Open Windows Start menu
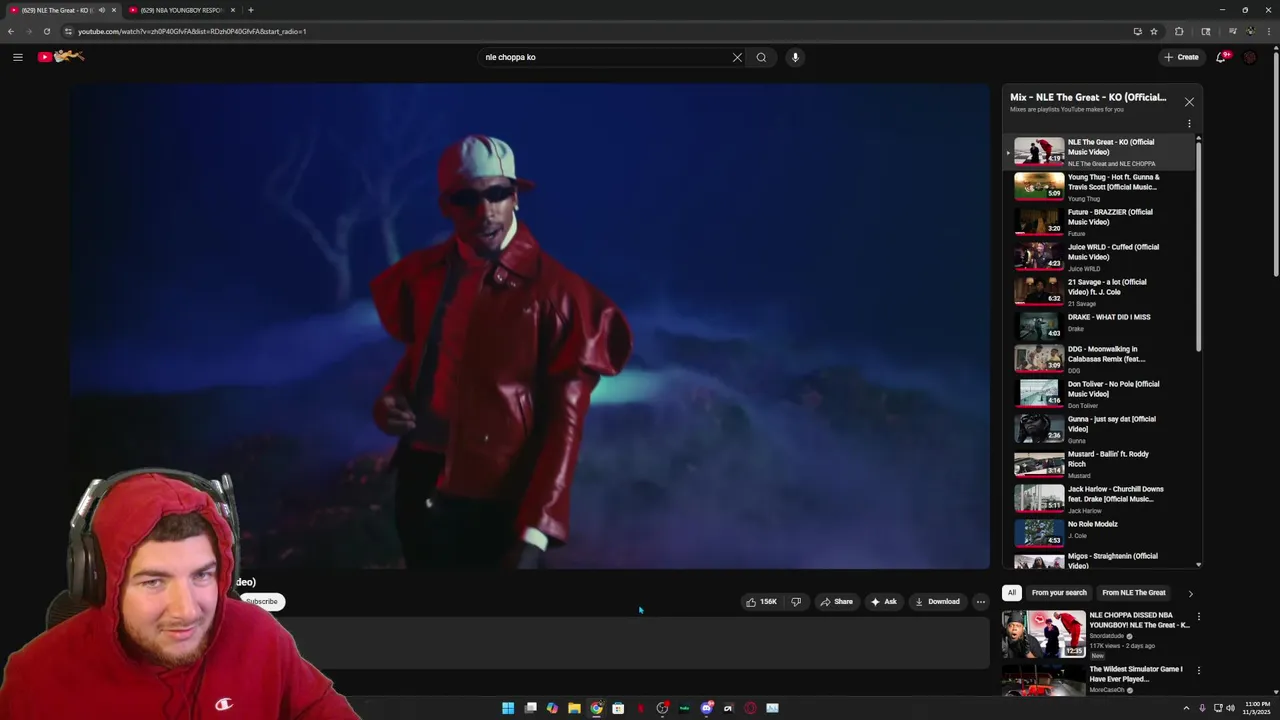Screen dimensions: 1280x720 coord(508,708)
